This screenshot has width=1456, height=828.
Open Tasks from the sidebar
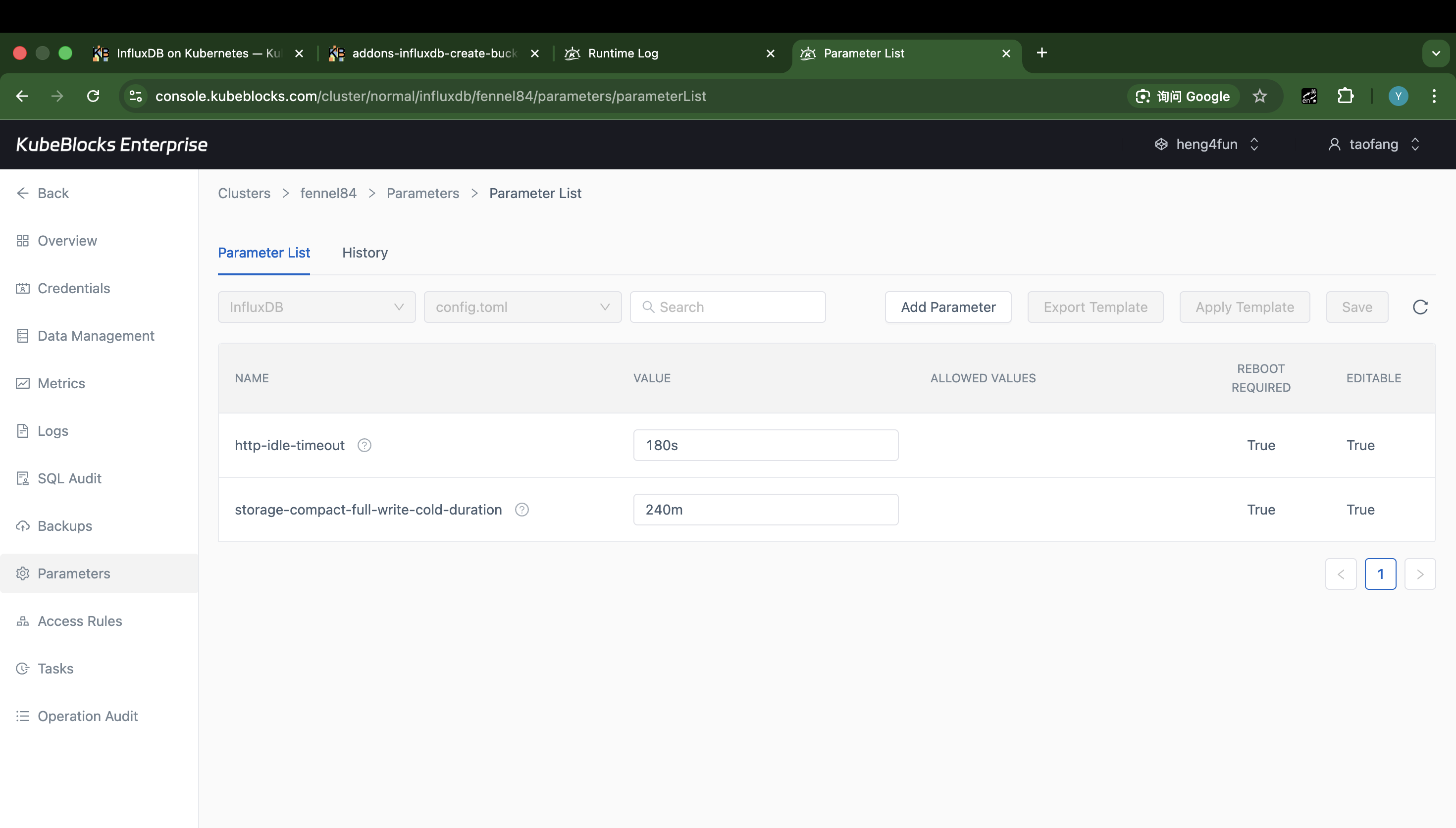pyautogui.click(x=56, y=669)
